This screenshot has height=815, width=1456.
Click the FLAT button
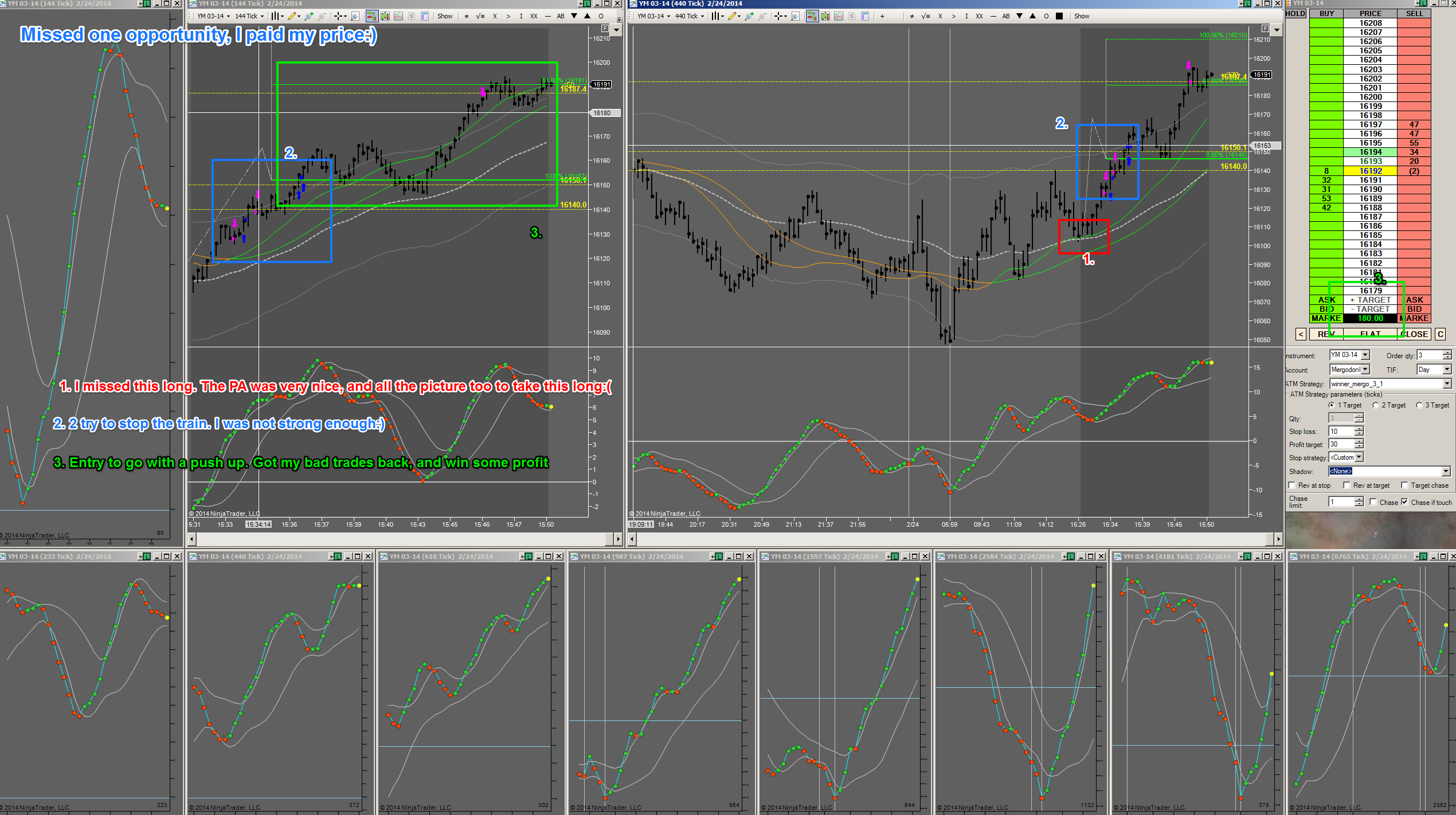[x=1371, y=334]
